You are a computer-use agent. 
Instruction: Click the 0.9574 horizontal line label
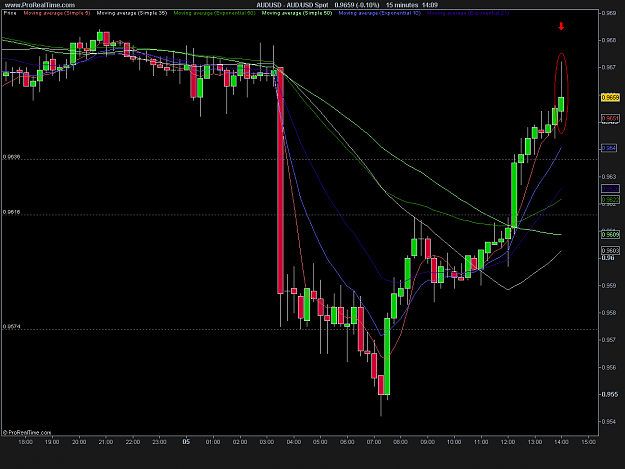(x=12, y=327)
